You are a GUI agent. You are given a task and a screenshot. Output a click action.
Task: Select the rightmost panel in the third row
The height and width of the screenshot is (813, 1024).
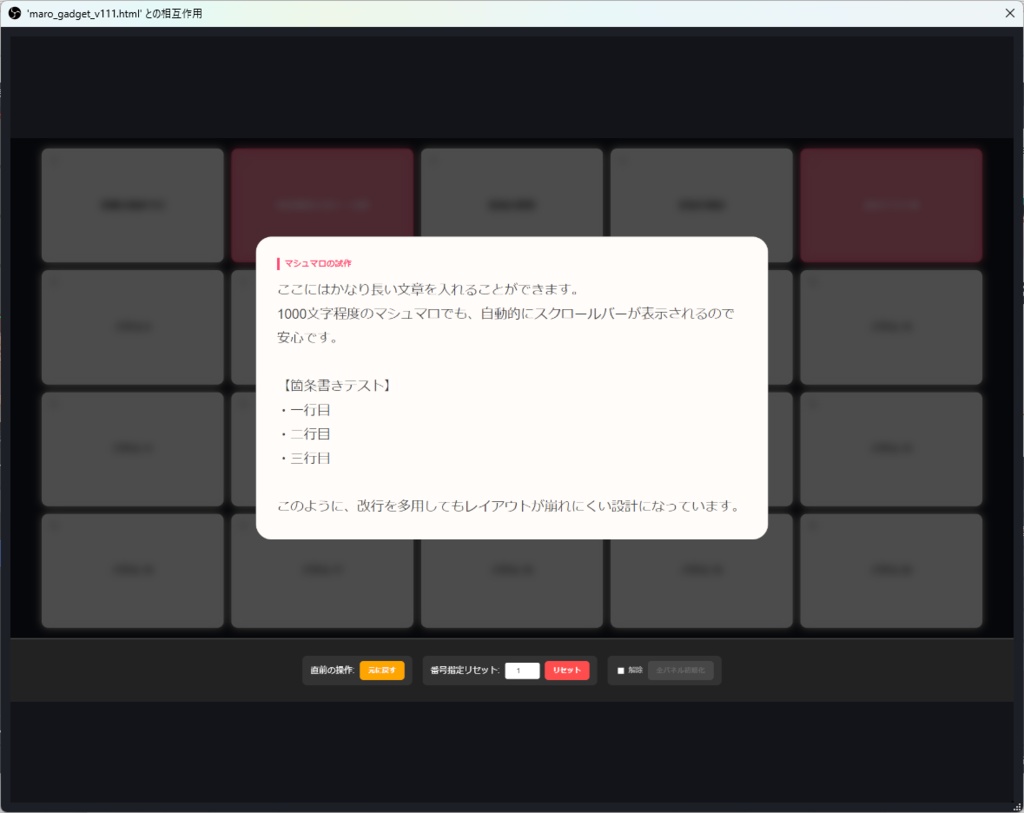890,448
